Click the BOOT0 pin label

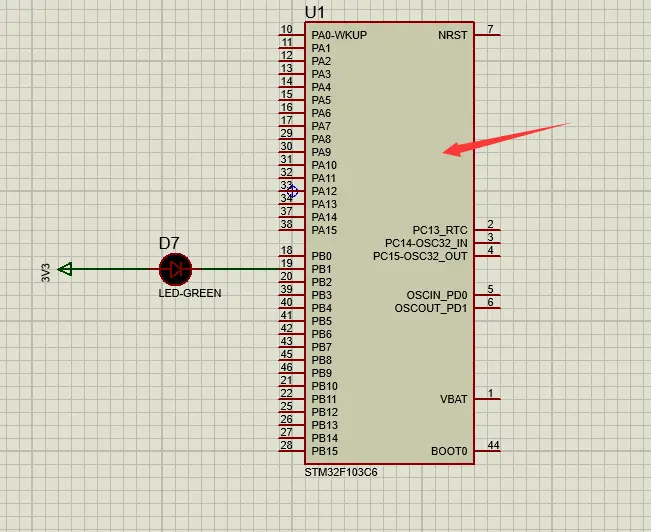(449, 451)
